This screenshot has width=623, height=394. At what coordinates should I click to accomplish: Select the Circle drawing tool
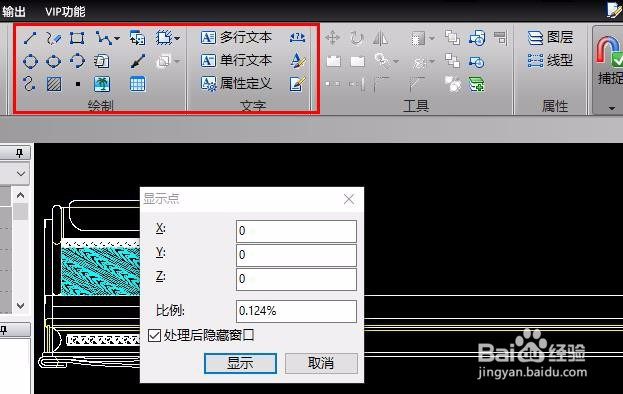30,62
